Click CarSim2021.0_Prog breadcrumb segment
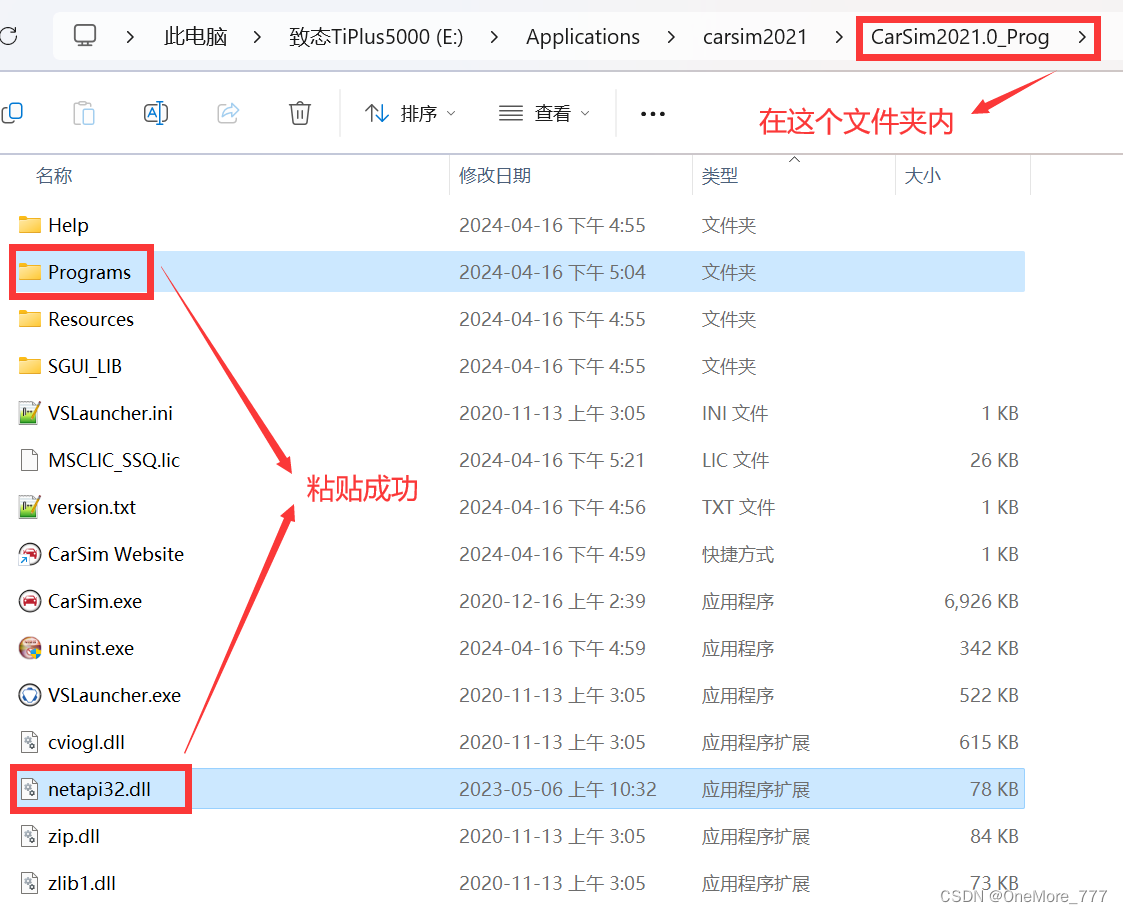The width and height of the screenshot is (1123, 914). [960, 37]
